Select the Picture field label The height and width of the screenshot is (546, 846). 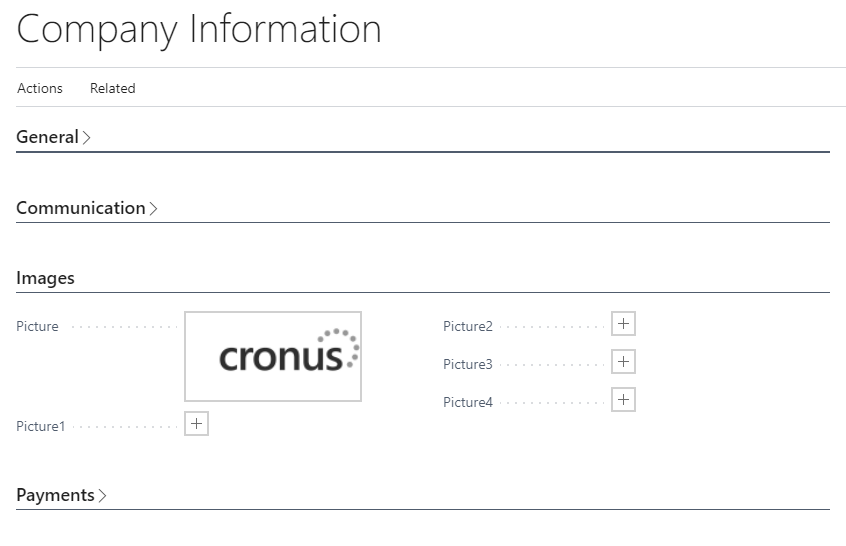[x=37, y=326]
